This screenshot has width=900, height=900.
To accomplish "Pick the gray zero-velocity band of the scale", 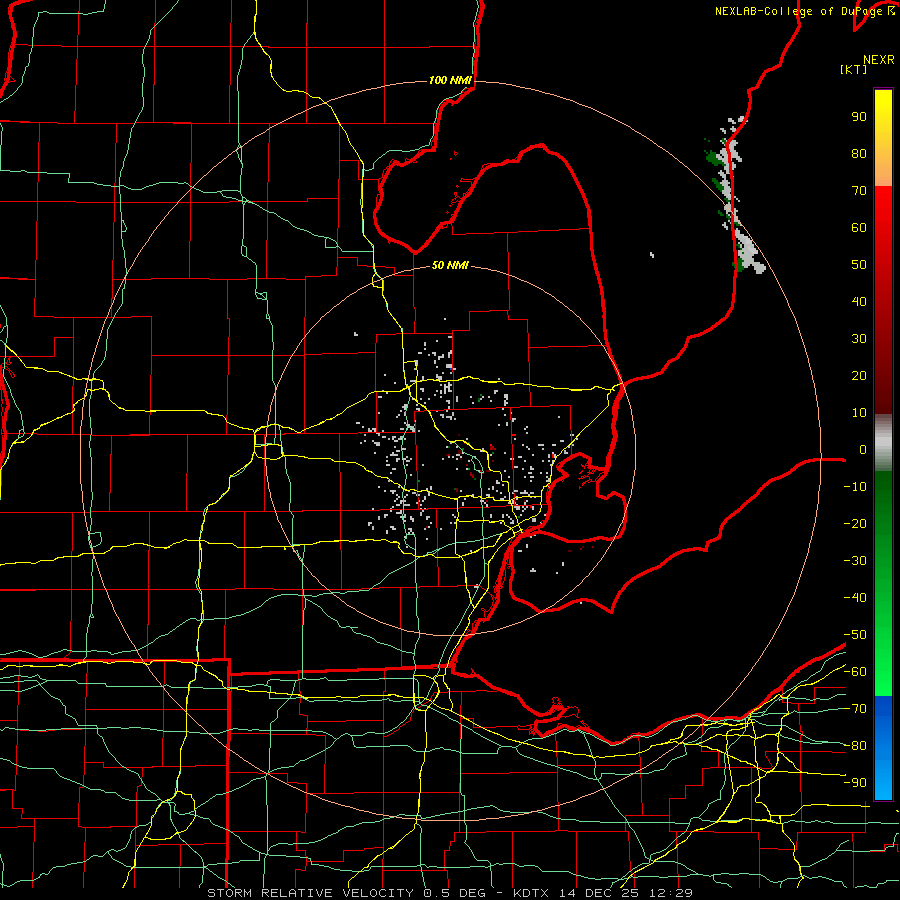I will point(883,443).
